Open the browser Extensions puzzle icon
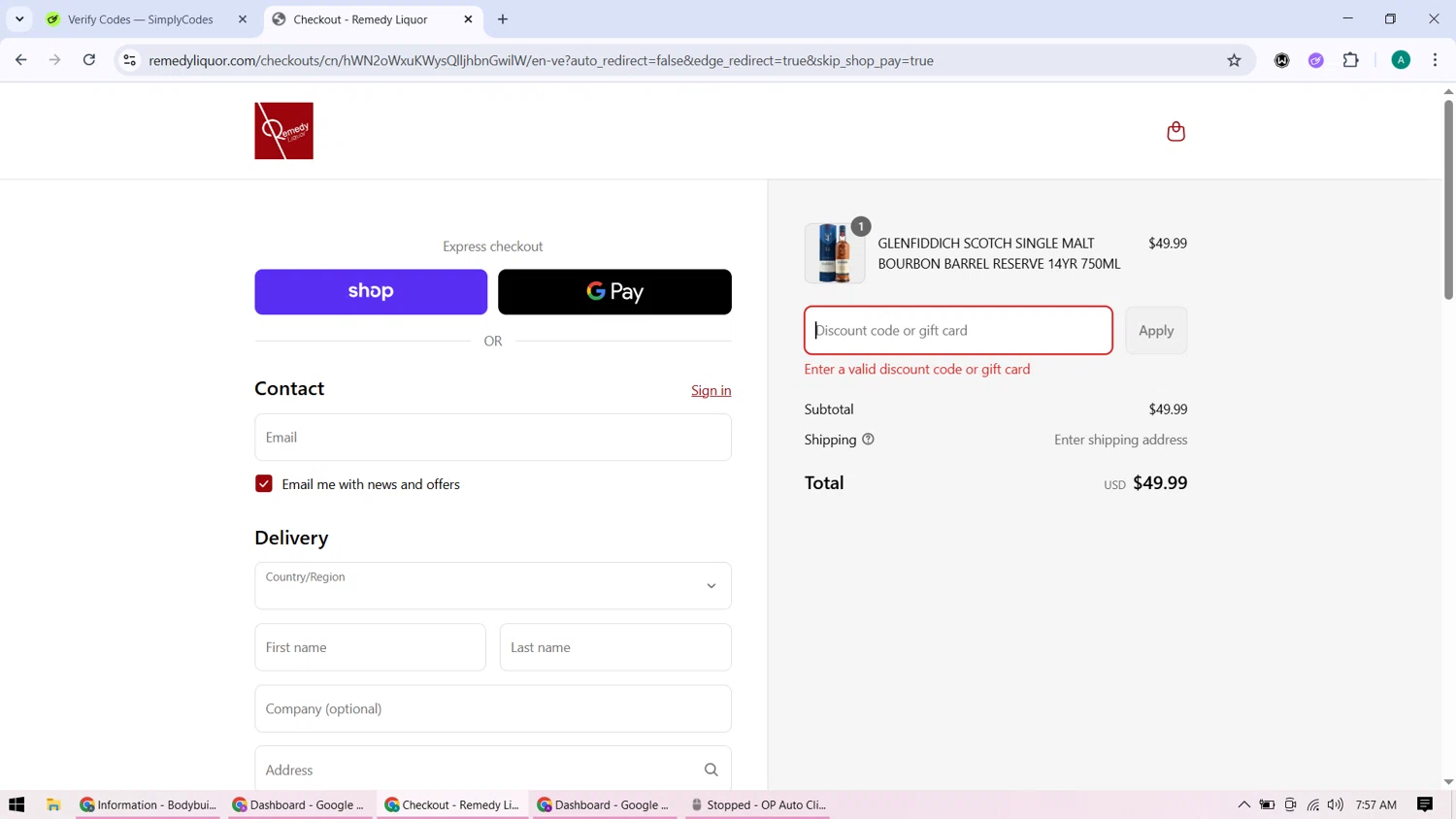This screenshot has width=1456, height=819. [x=1350, y=60]
